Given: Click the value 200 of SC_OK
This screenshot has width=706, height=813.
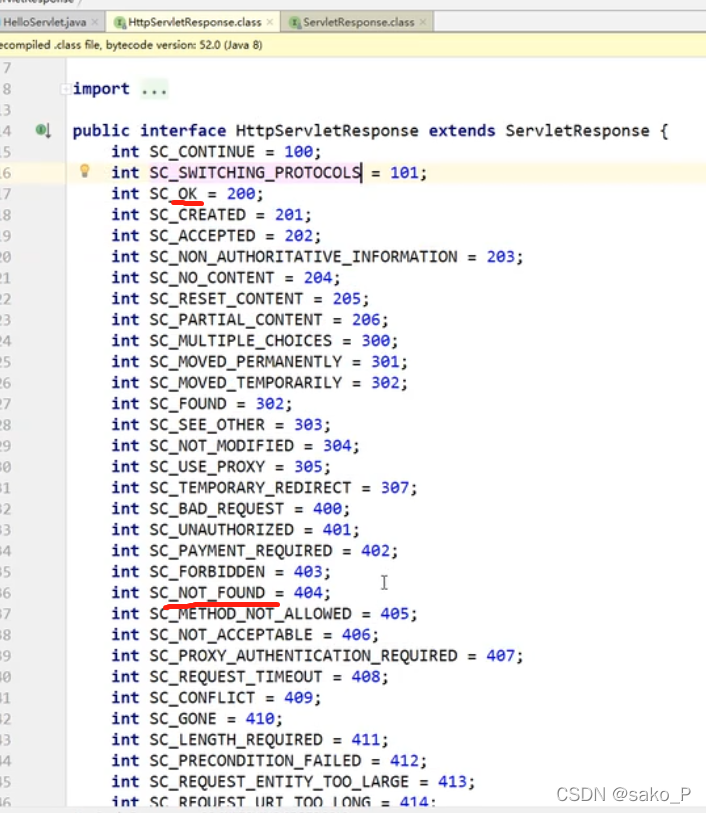Looking at the screenshot, I should pyautogui.click(x=241, y=194).
